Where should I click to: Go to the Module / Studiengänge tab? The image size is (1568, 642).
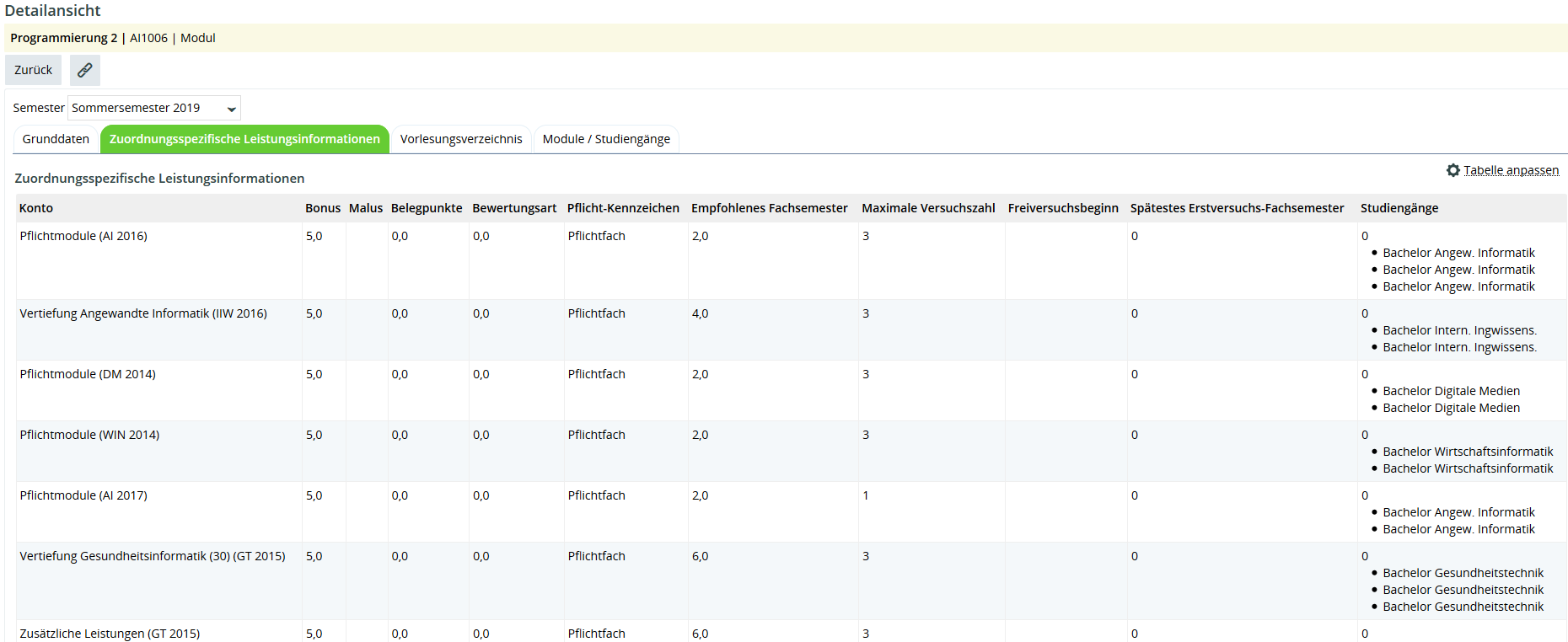click(x=606, y=139)
